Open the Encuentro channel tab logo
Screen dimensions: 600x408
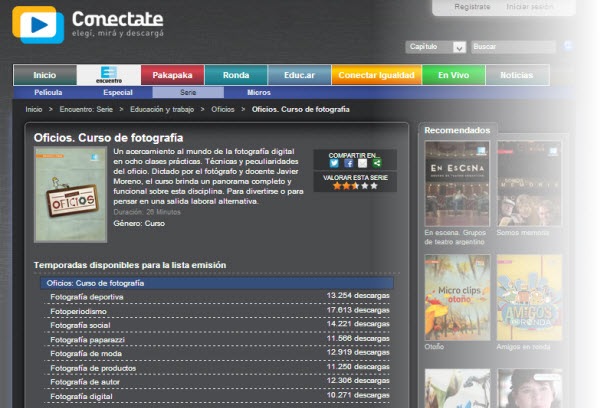(x=109, y=75)
